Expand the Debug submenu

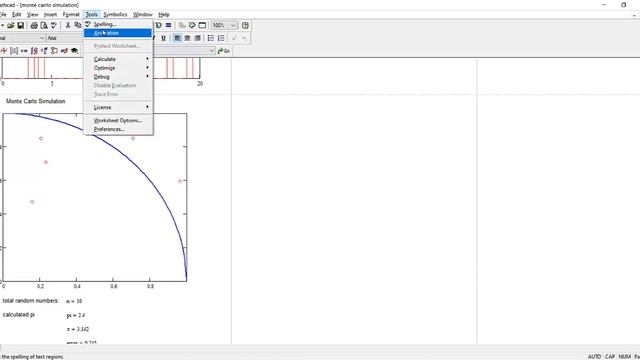(x=118, y=77)
